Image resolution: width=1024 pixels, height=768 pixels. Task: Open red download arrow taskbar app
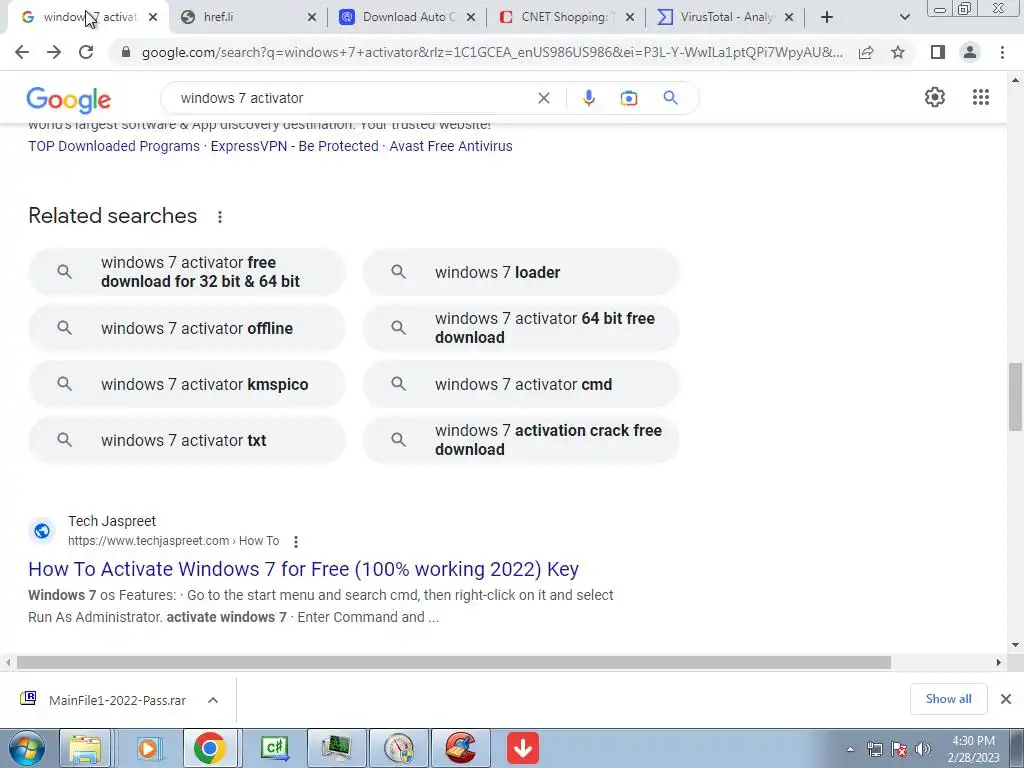[x=522, y=748]
